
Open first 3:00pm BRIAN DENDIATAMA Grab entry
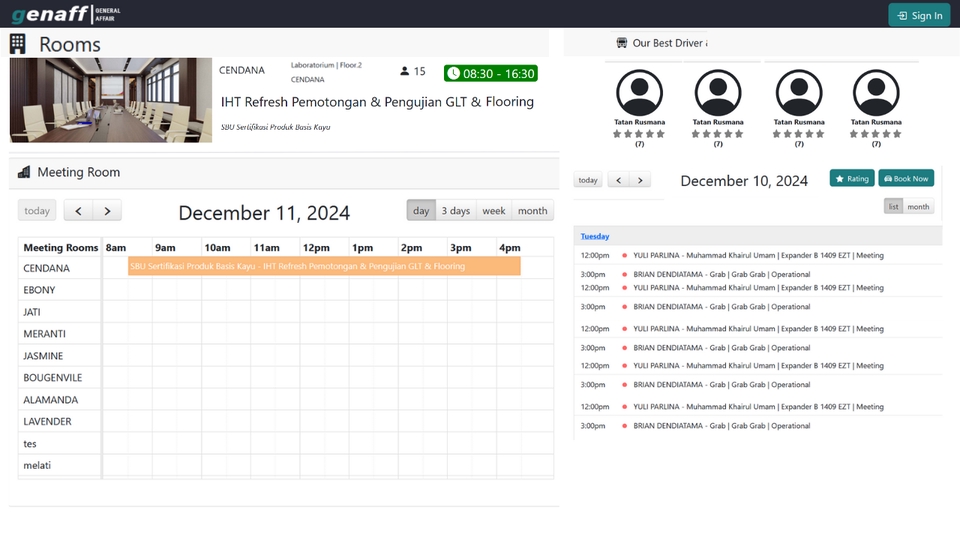click(x=758, y=274)
